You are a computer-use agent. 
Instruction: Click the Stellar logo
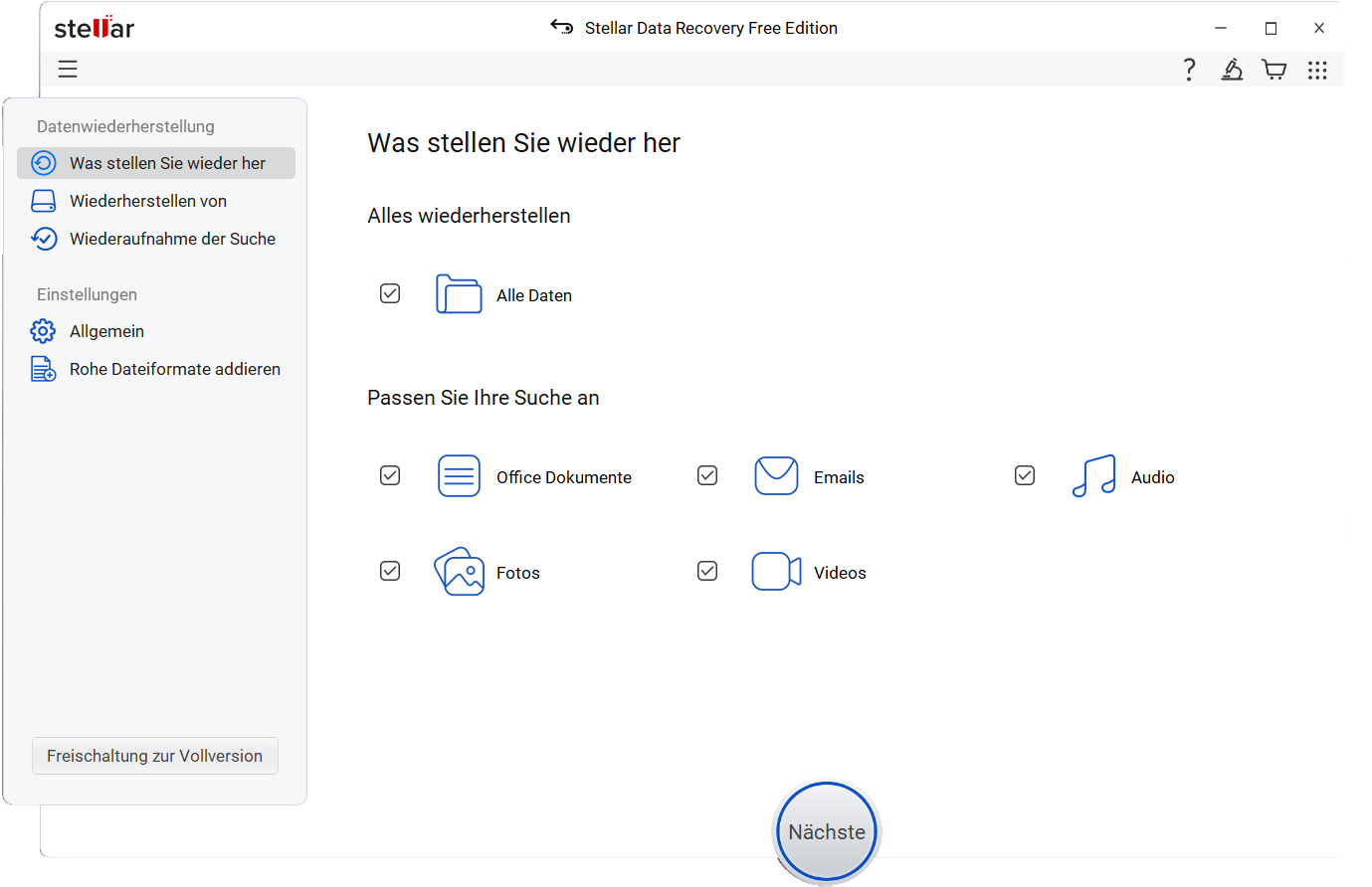click(x=95, y=27)
